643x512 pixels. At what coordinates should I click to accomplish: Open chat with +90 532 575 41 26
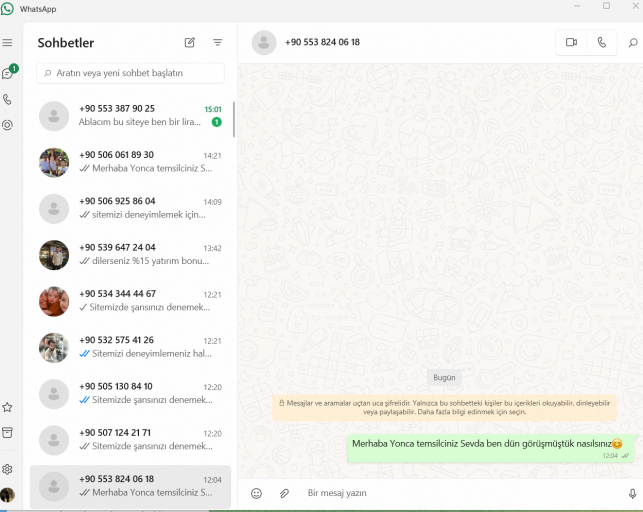(130, 348)
